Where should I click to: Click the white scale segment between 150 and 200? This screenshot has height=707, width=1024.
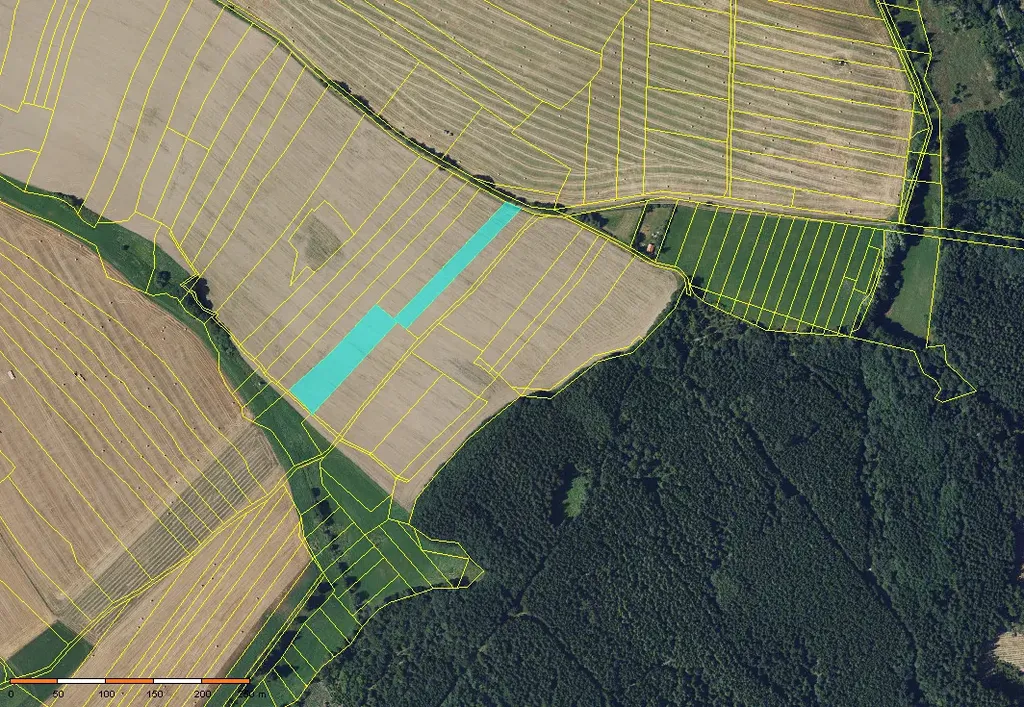click(178, 681)
